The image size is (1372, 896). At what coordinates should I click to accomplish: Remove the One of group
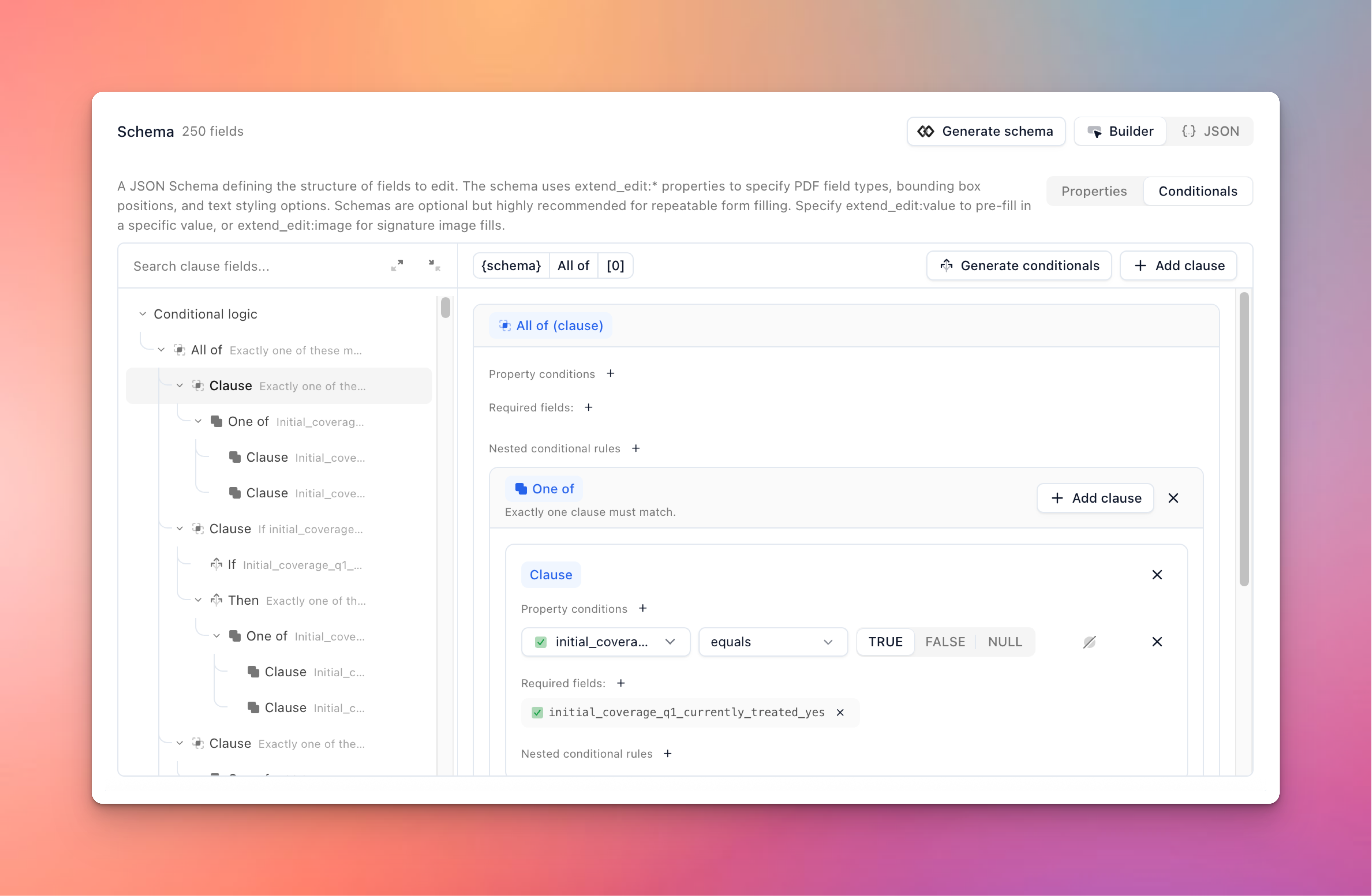pos(1173,498)
